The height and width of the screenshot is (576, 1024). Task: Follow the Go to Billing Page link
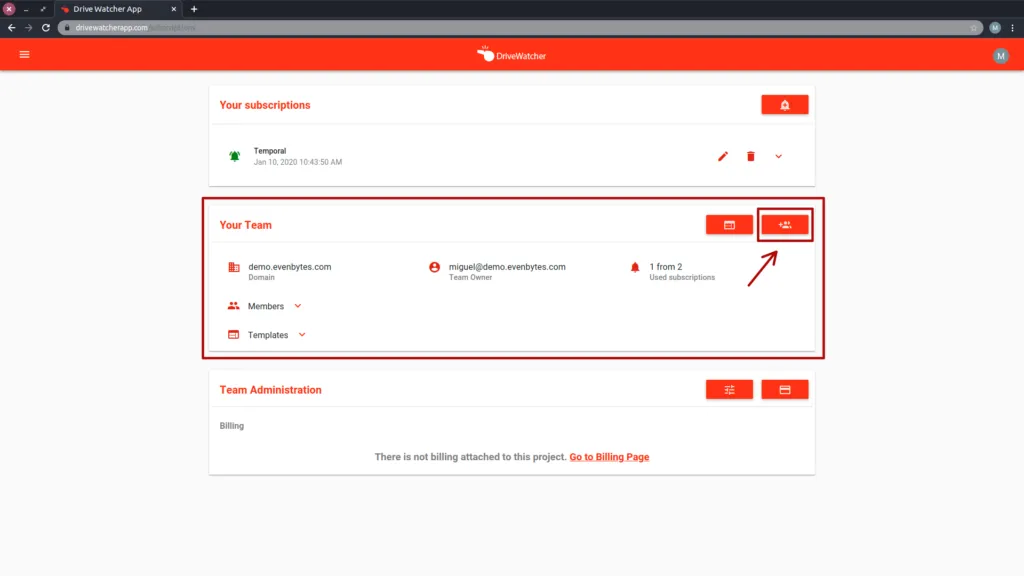(x=609, y=457)
